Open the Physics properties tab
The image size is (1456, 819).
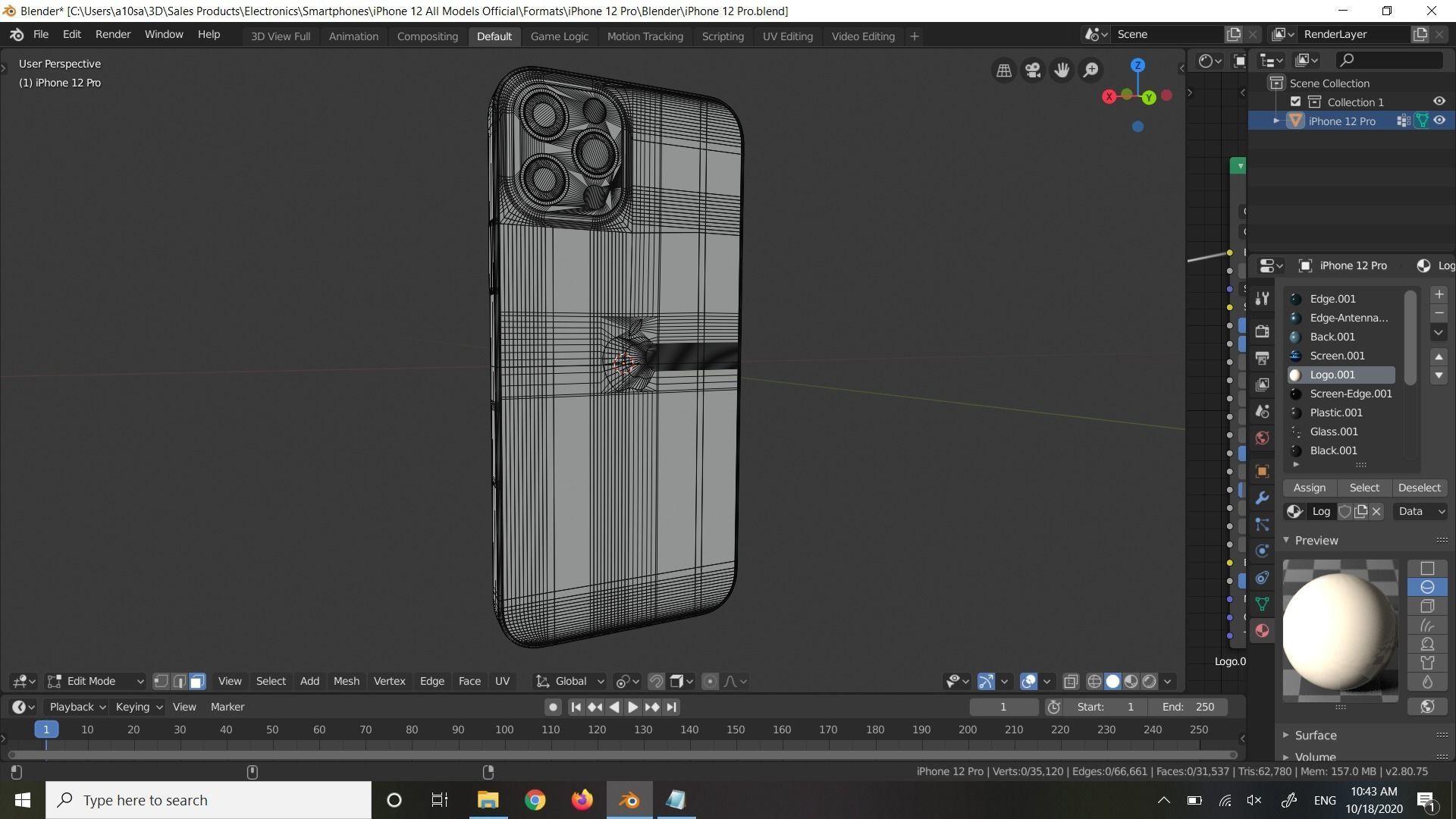tap(1262, 551)
